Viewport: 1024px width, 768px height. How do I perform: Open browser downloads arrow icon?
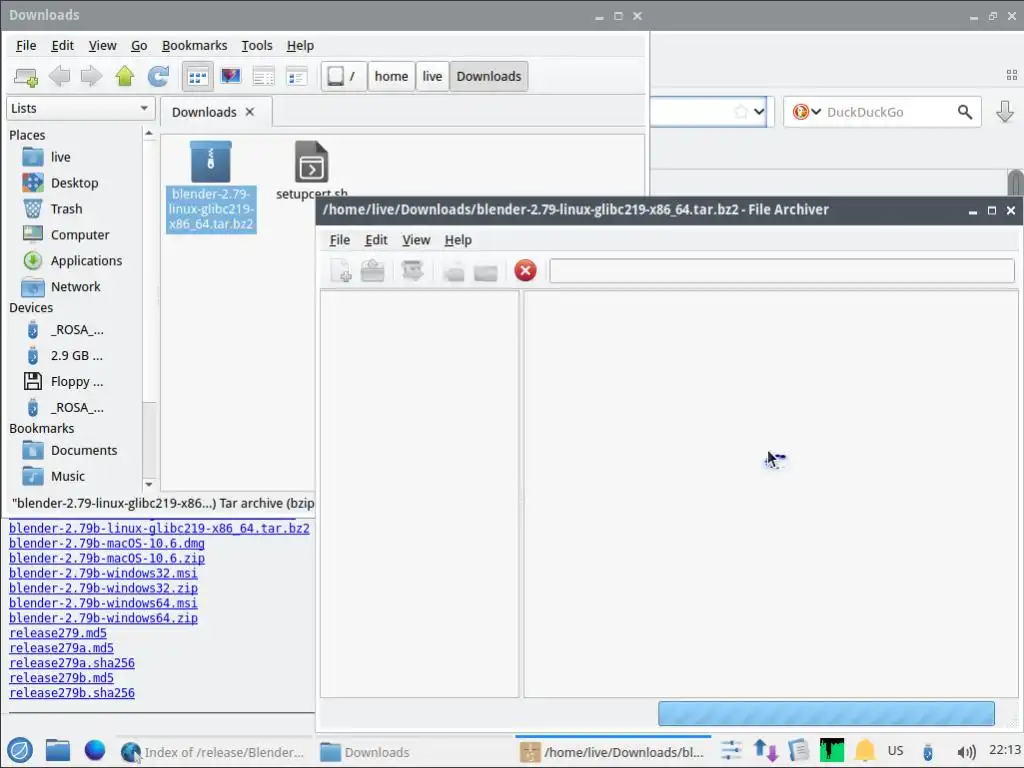point(1005,112)
